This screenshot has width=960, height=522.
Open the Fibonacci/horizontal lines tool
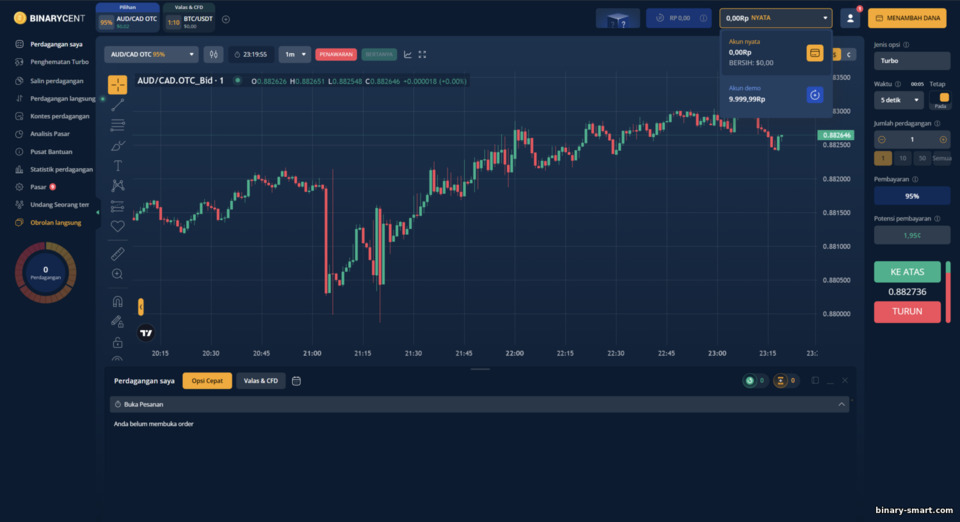click(x=118, y=125)
